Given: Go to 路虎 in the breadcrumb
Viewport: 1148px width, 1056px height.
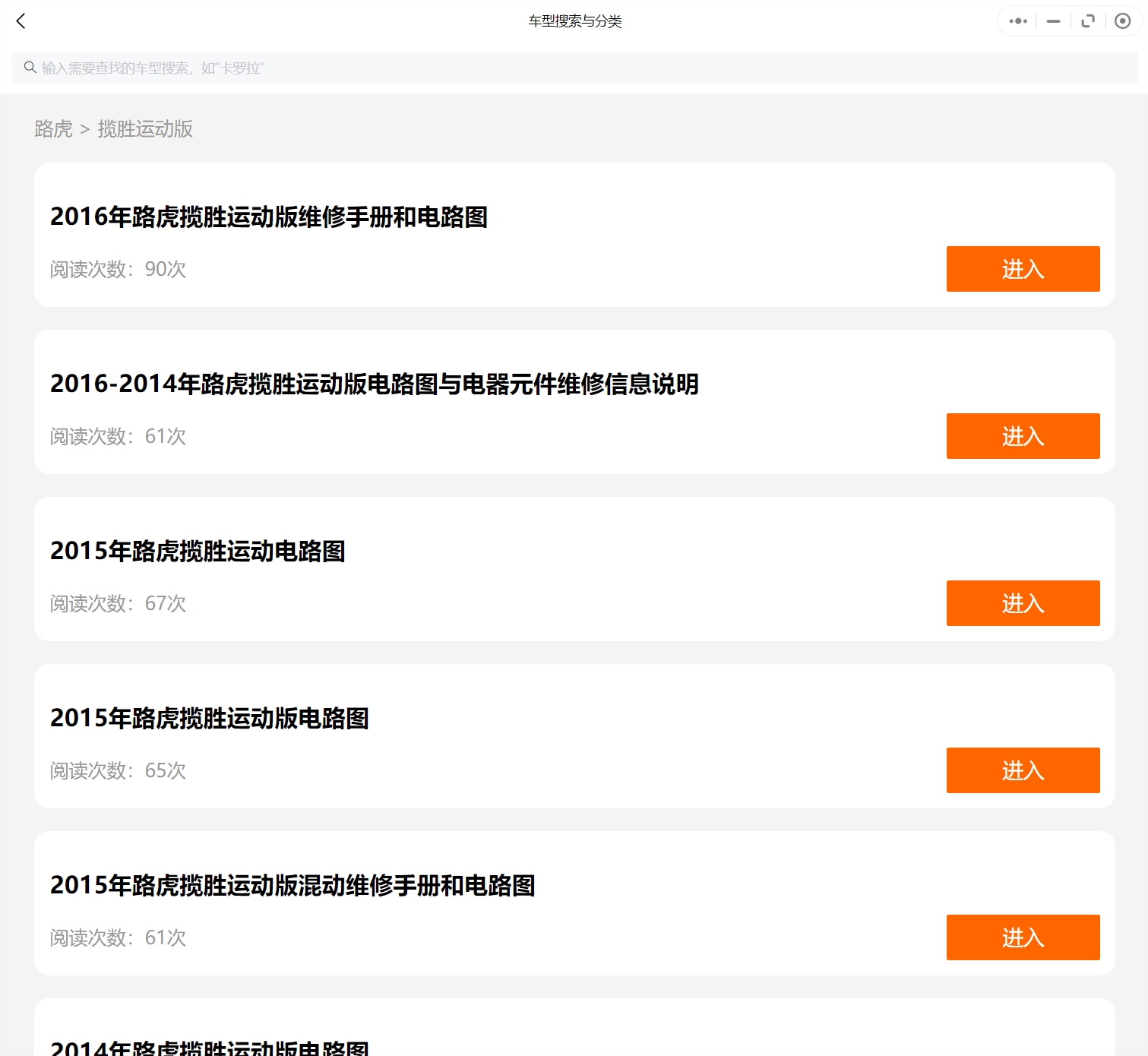Looking at the screenshot, I should point(53,129).
